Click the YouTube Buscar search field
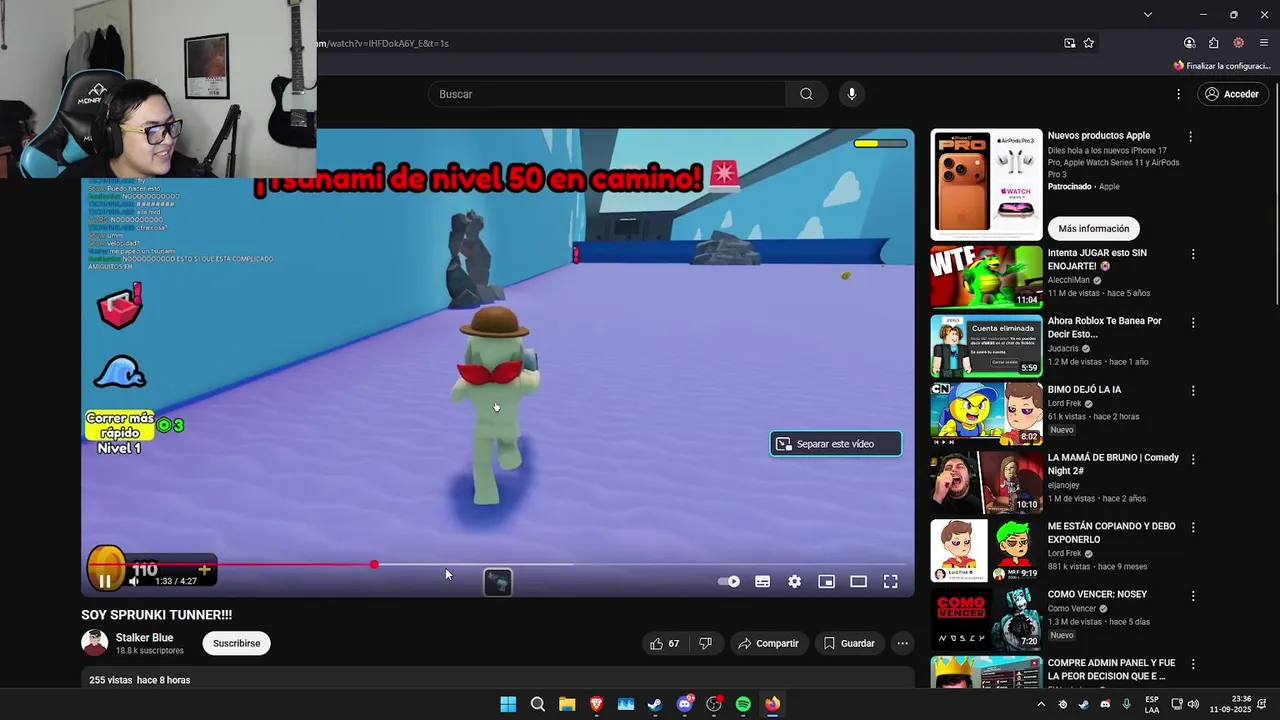Screen dimensions: 1280x720 (x=607, y=94)
